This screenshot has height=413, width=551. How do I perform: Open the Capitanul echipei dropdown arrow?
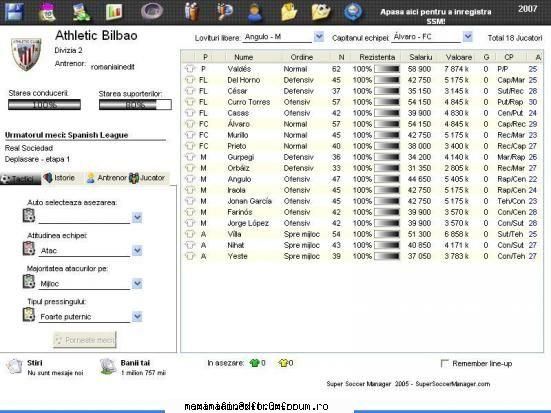coord(468,37)
